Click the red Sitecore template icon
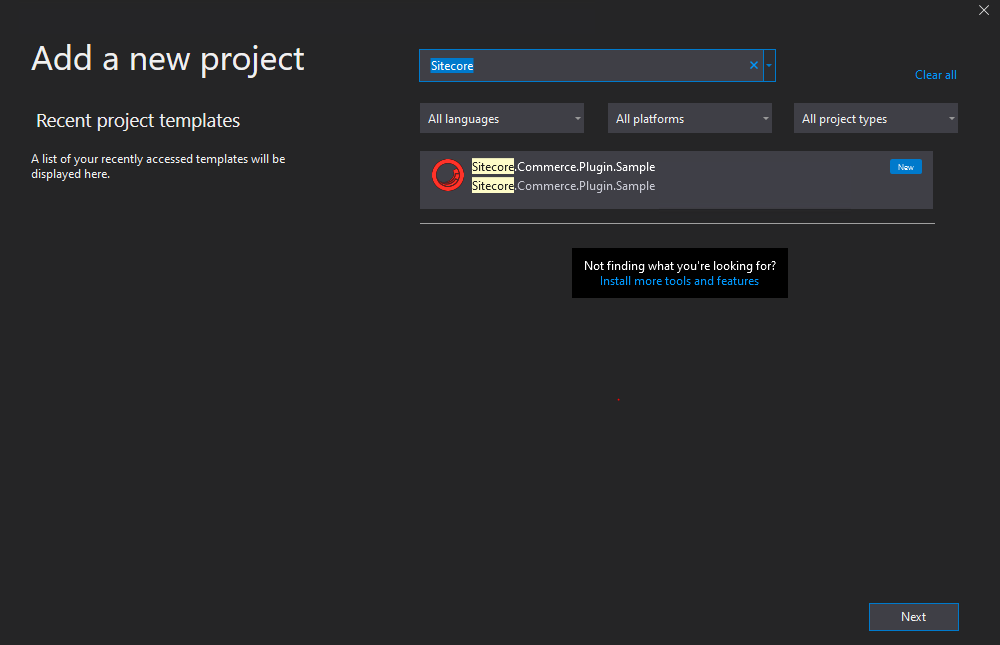1000x645 pixels. 447,176
